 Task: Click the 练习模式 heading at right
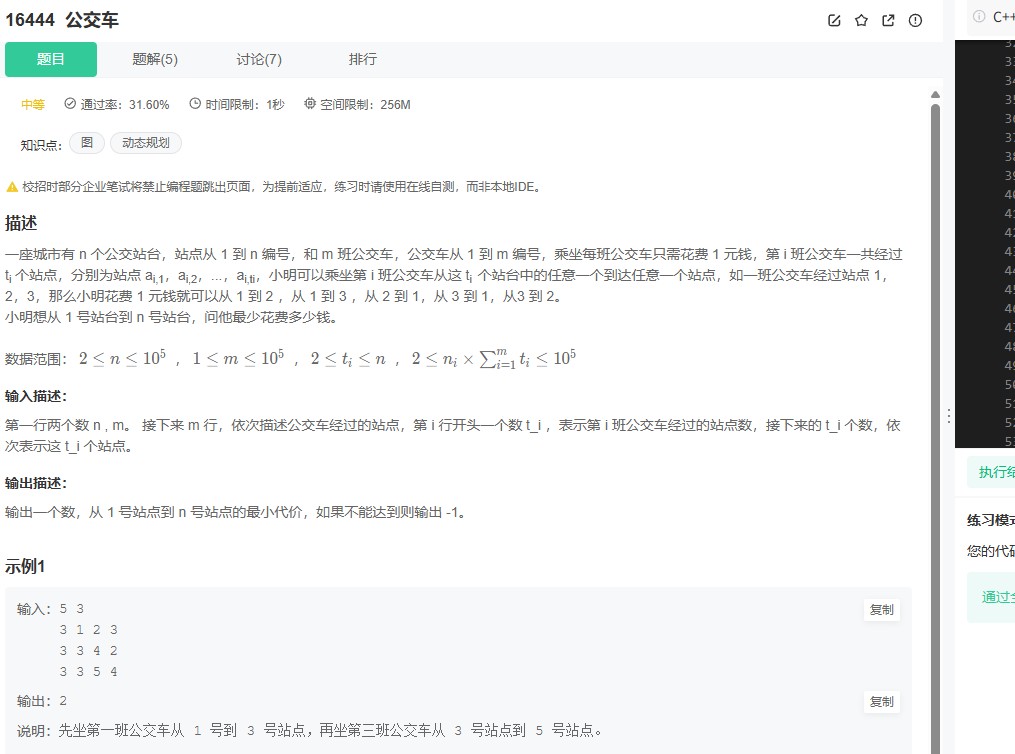(x=990, y=520)
